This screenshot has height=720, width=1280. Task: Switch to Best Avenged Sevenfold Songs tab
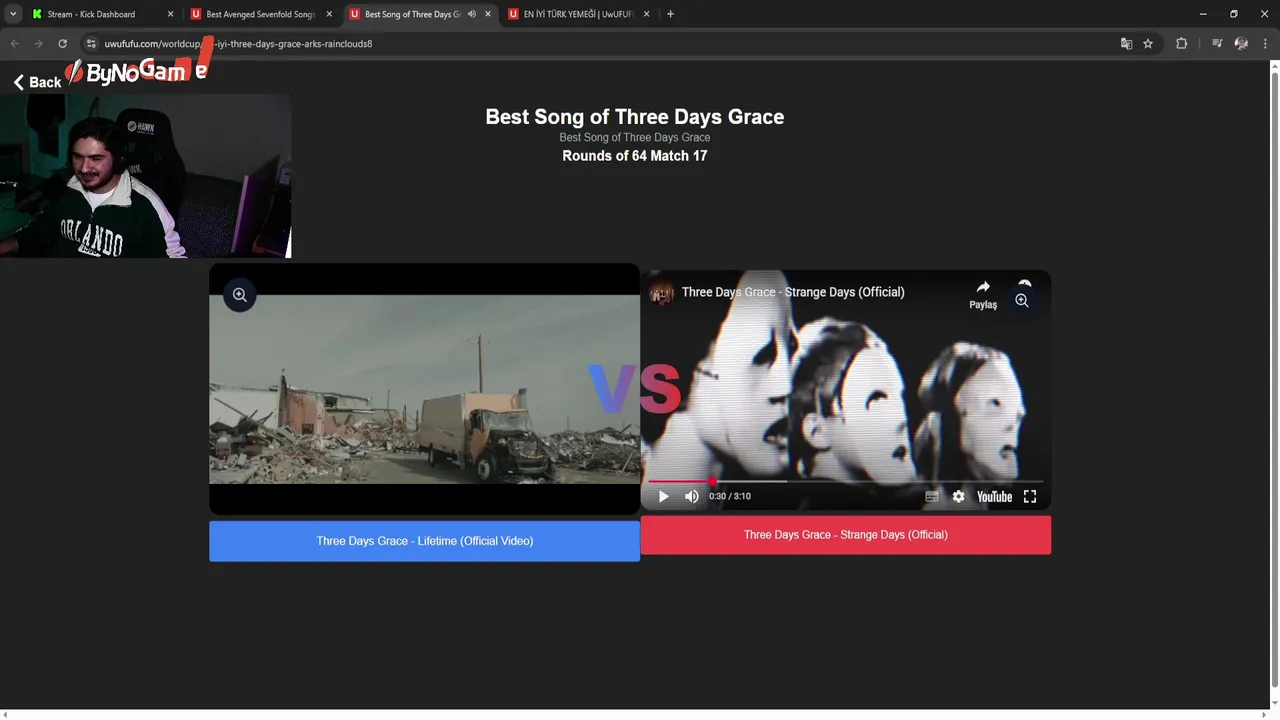pyautogui.click(x=259, y=14)
